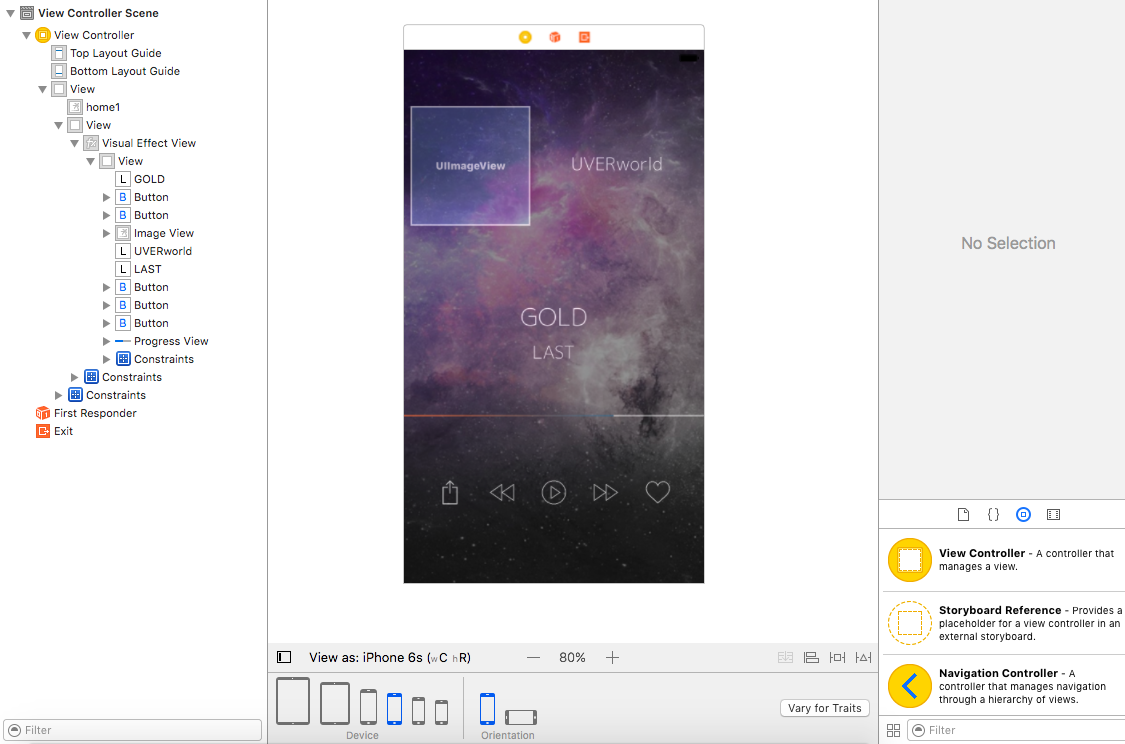Expand the Progress View tree node
Screen dimensions: 1125x744
point(106,342)
